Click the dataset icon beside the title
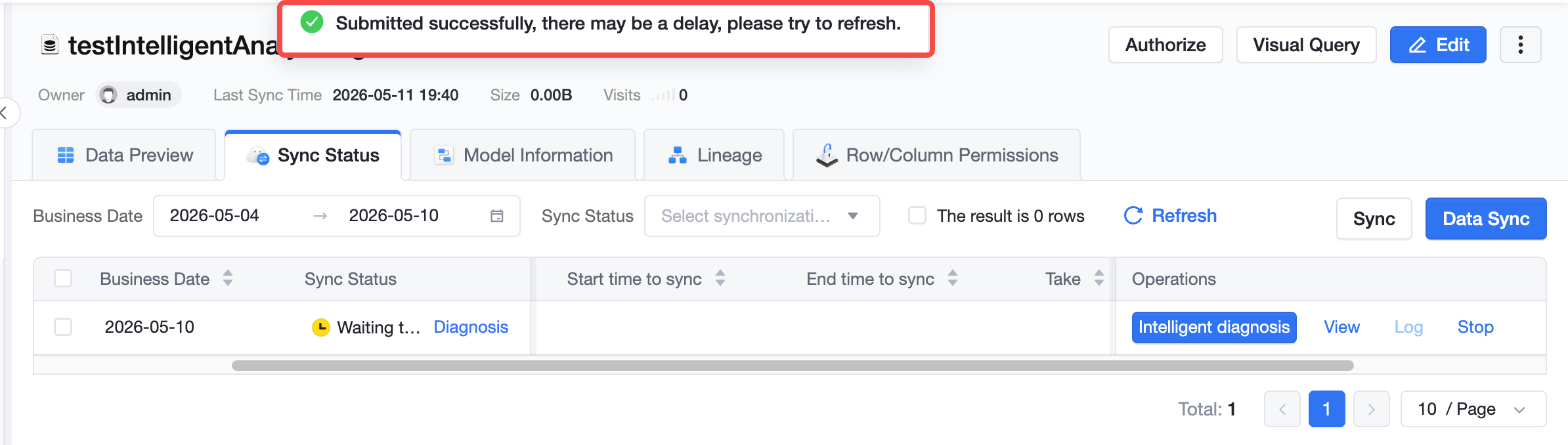Viewport: 1568px width, 445px height. [x=50, y=45]
